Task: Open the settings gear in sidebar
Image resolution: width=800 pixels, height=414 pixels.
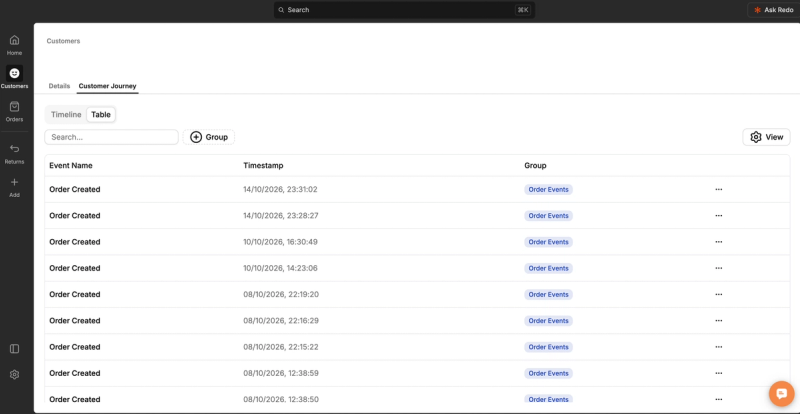Action: 14,374
